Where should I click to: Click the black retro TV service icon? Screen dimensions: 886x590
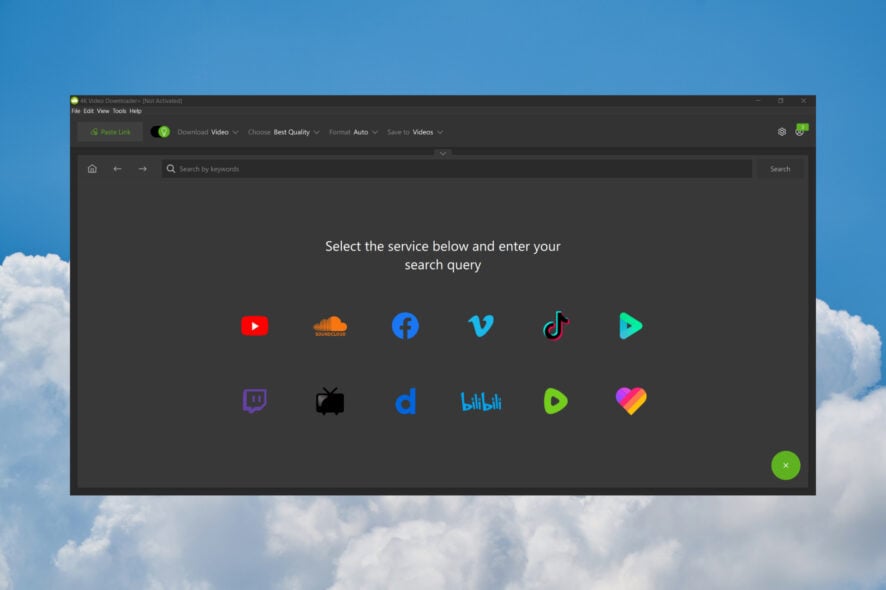click(x=330, y=401)
